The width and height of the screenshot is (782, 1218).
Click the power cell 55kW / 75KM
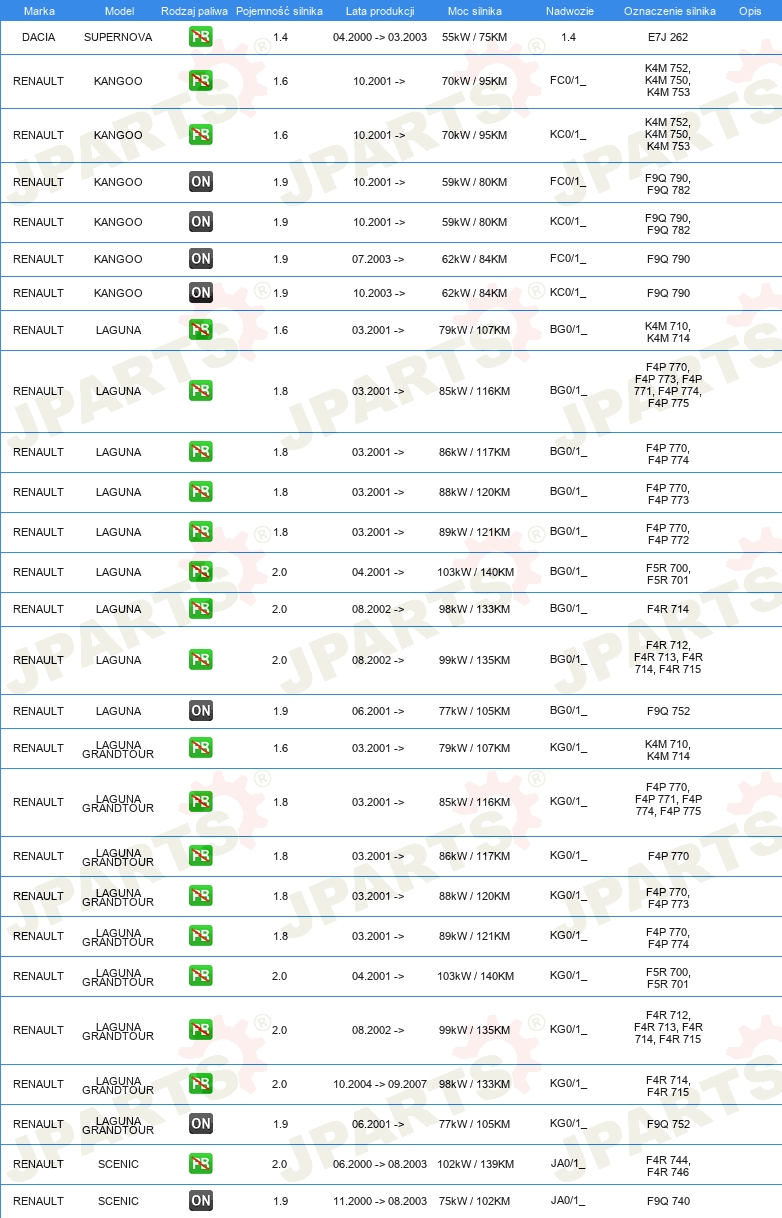[x=475, y=37]
